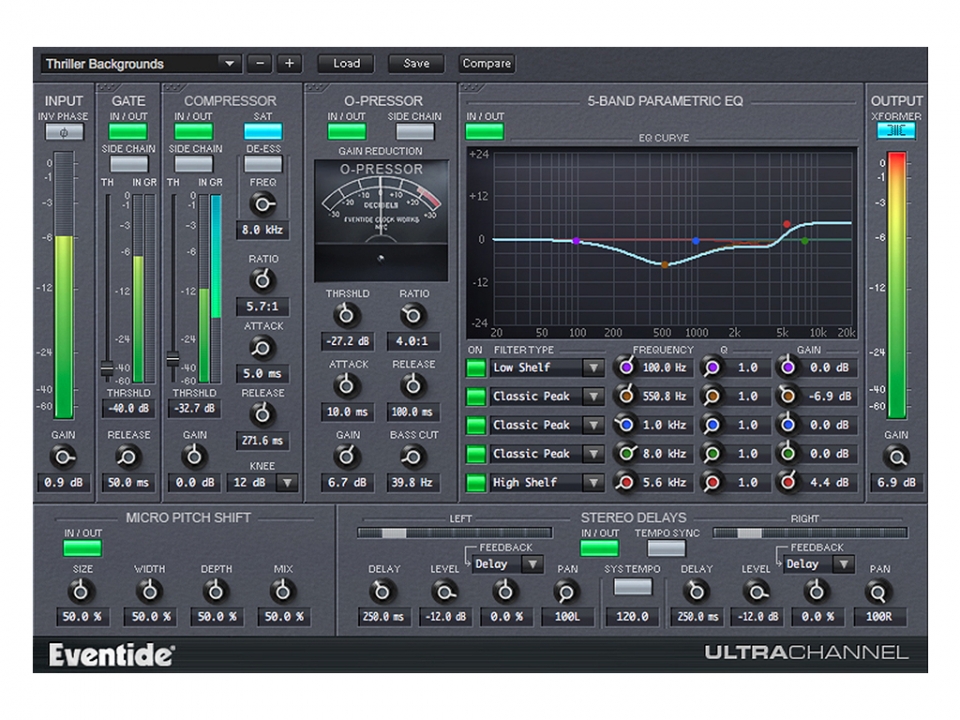Enable SAT on the compressor
The image size is (960, 720).
click(x=263, y=129)
